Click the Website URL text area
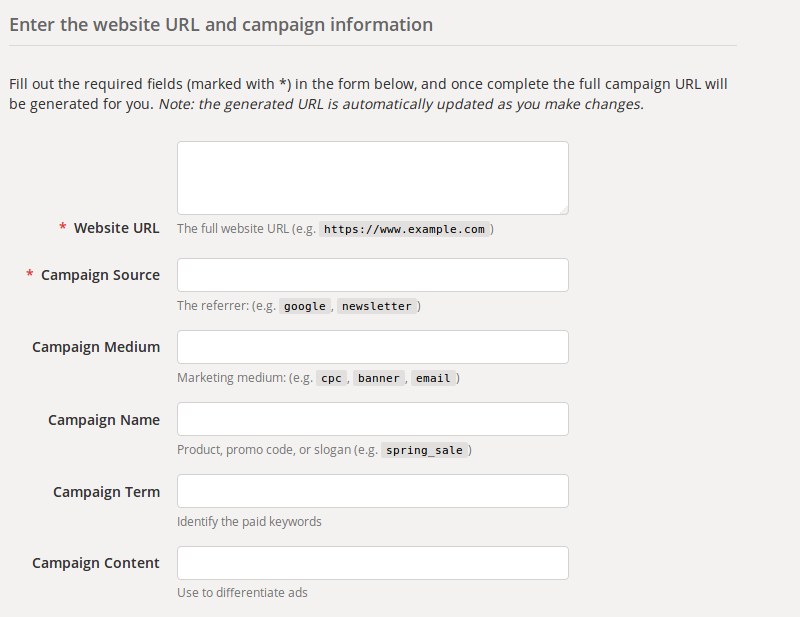800x617 pixels. tap(372, 177)
